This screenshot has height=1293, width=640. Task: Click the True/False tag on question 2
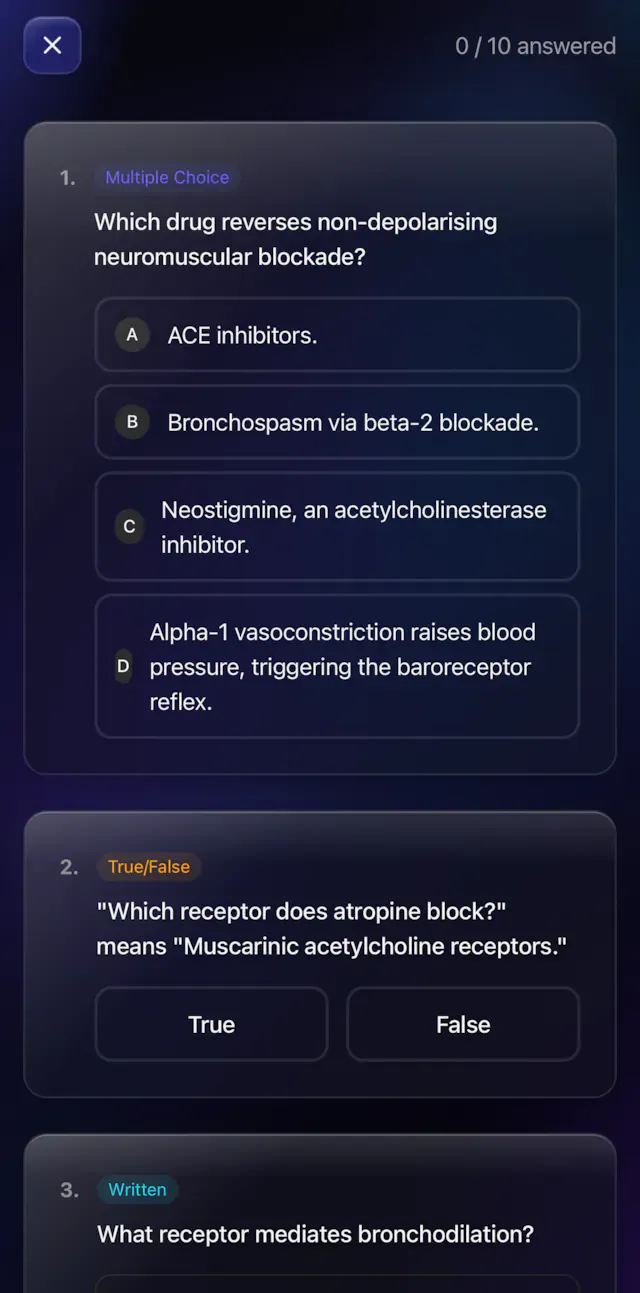pyautogui.click(x=148, y=867)
